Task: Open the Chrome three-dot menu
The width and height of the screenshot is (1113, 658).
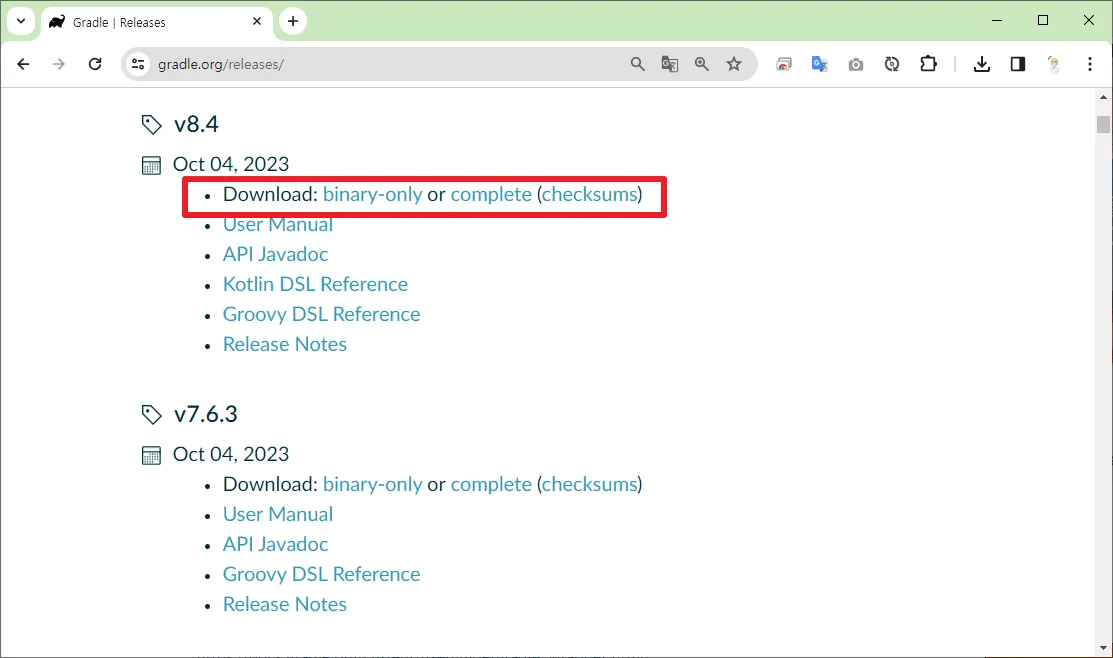Action: (x=1090, y=64)
